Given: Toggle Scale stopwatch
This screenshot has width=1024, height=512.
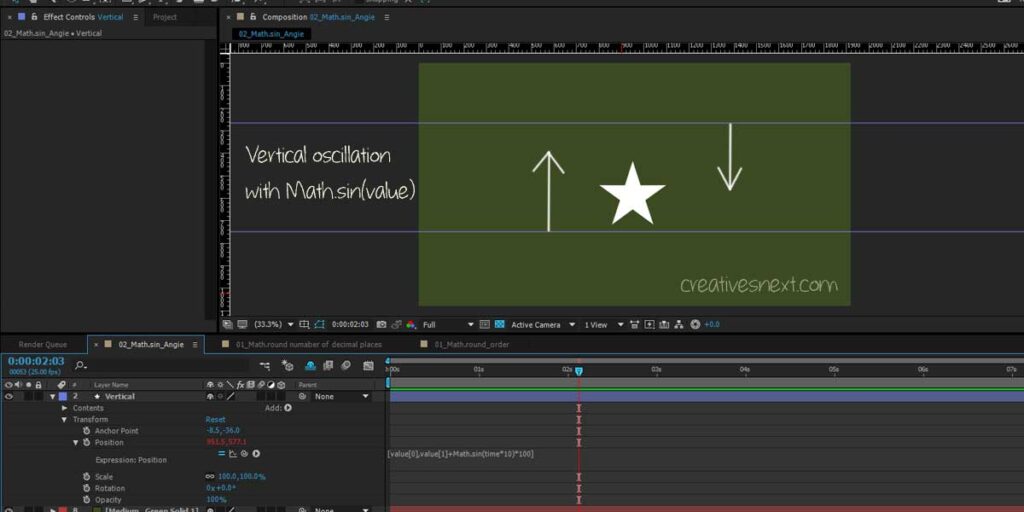Looking at the screenshot, I should point(86,477).
